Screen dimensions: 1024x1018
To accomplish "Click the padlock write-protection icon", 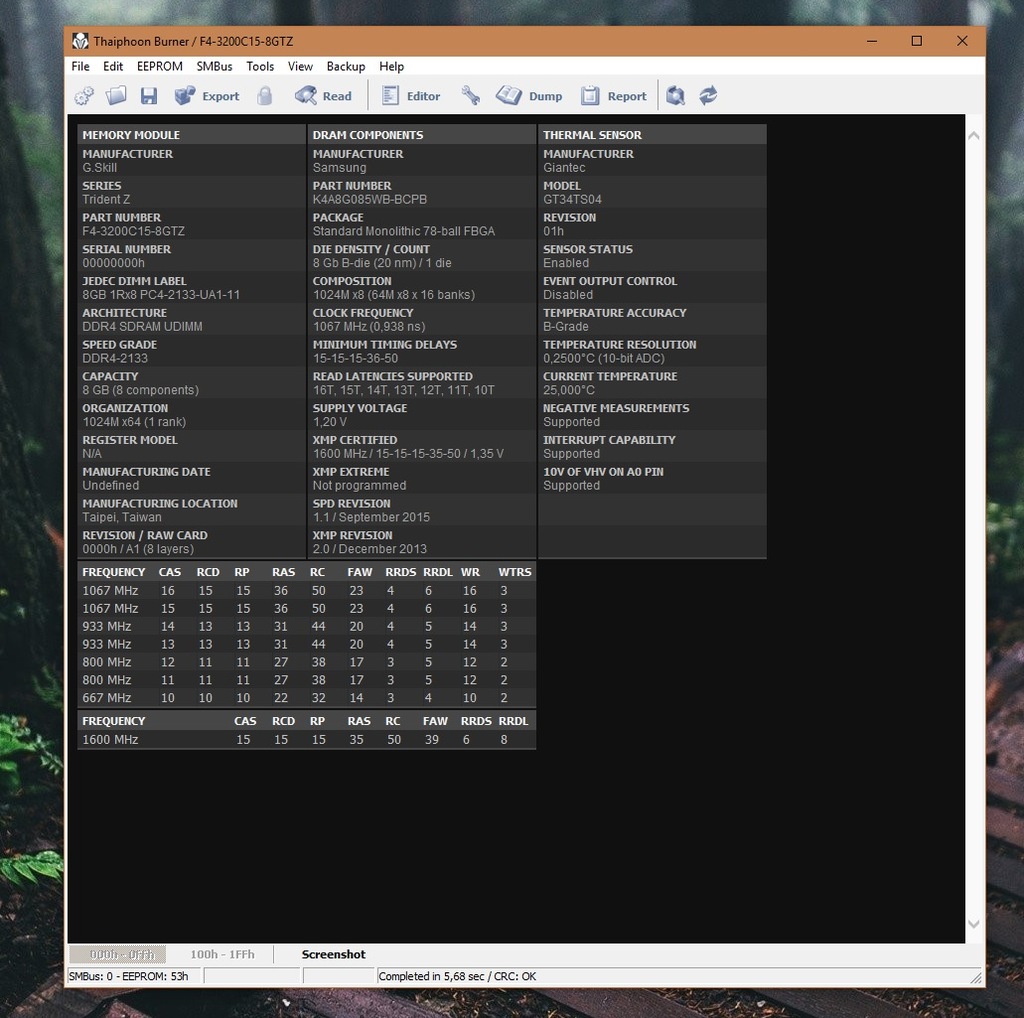I will (264, 96).
